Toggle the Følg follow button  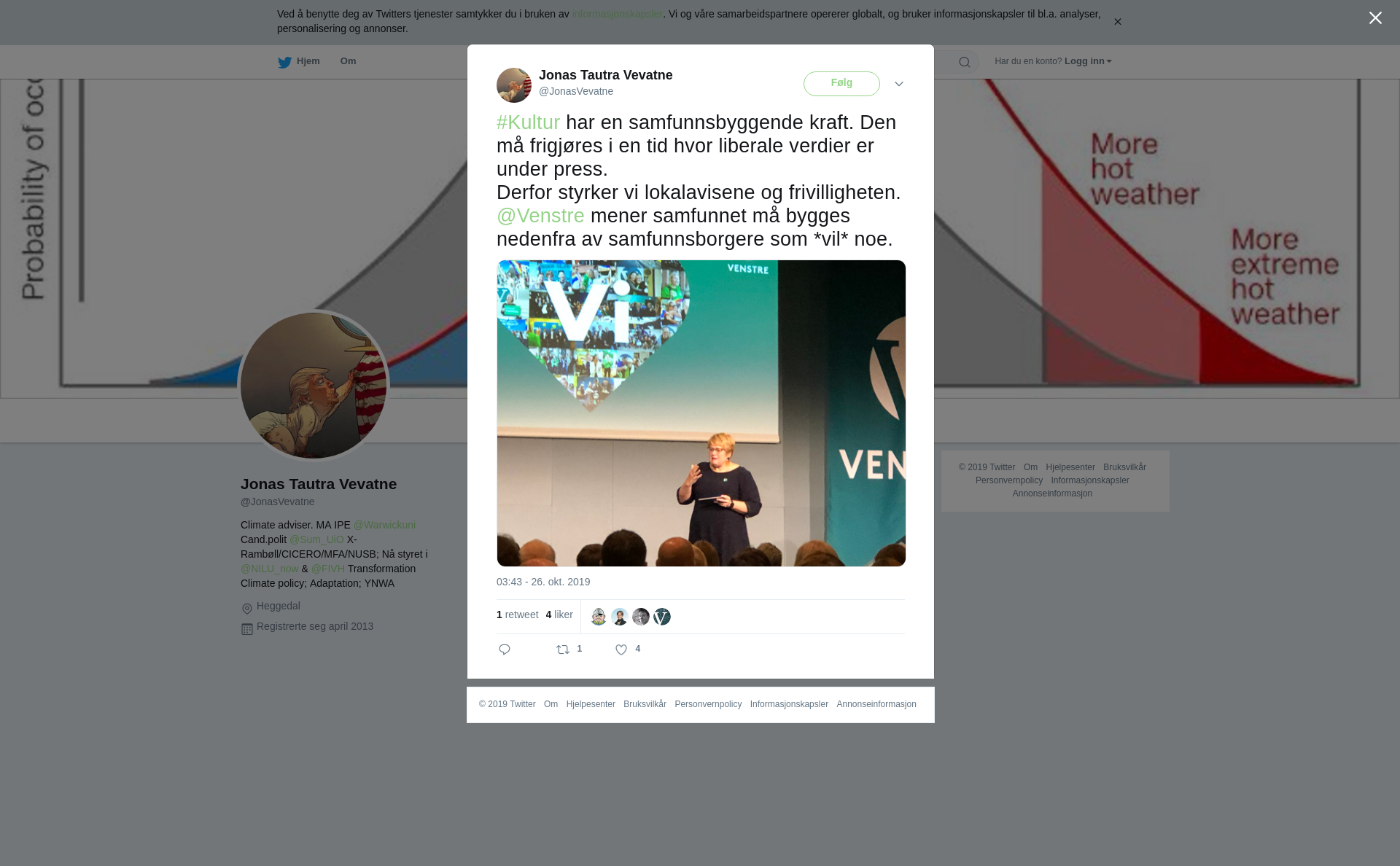[x=841, y=84]
